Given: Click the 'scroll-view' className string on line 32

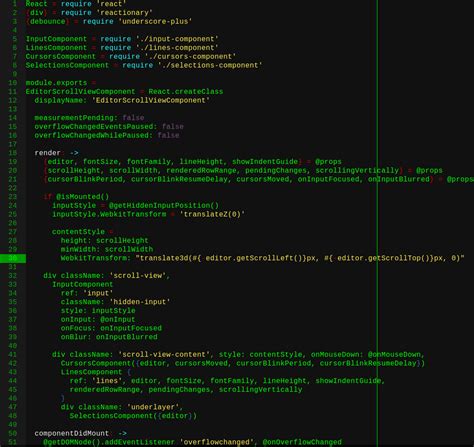Looking at the screenshot, I should click(x=137, y=276).
